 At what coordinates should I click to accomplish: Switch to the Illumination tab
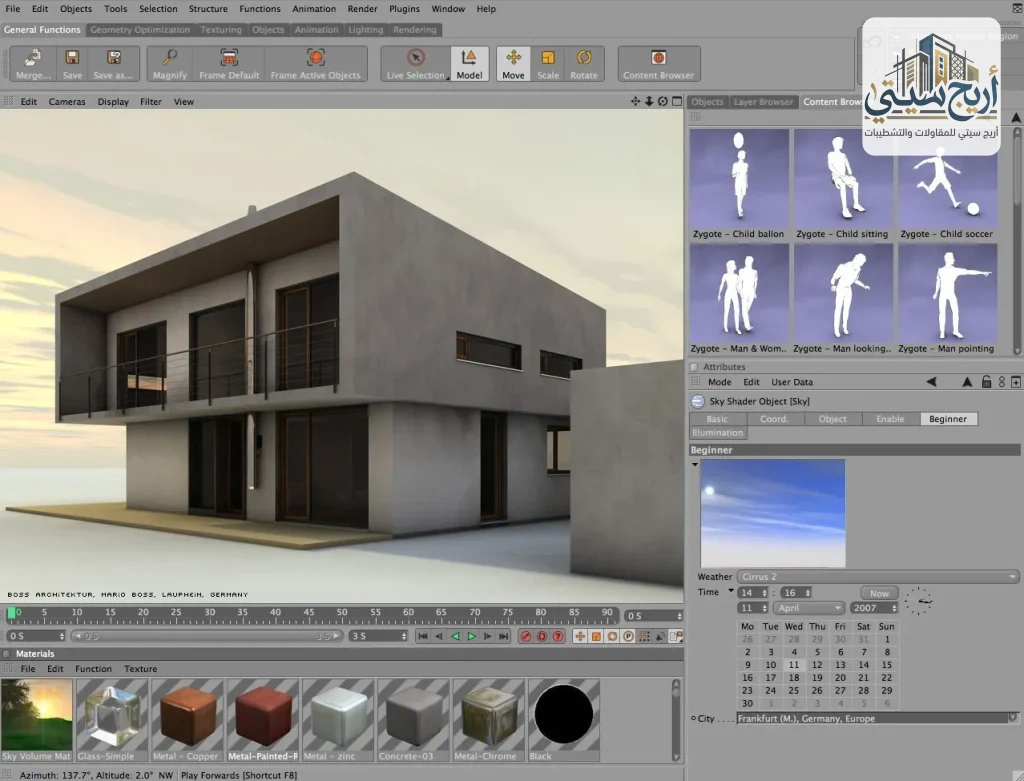click(x=717, y=433)
